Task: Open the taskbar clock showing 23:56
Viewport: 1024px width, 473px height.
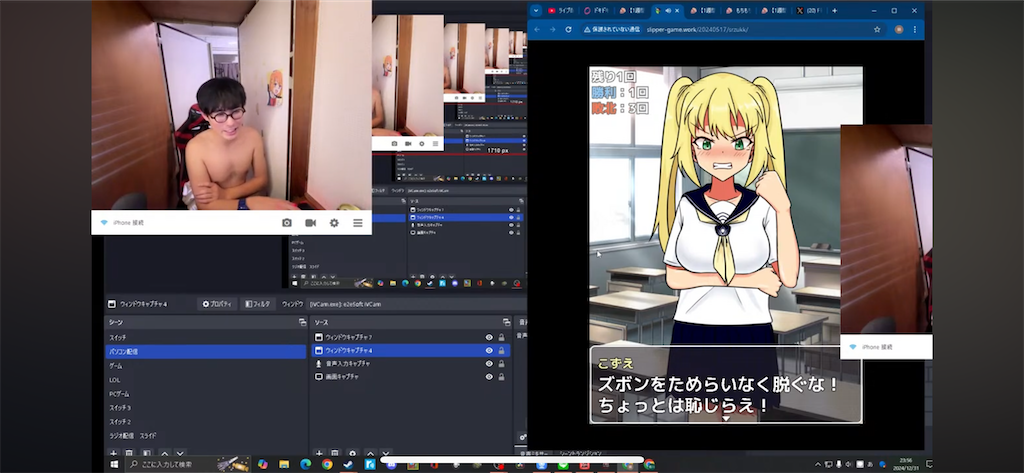Action: [906, 465]
